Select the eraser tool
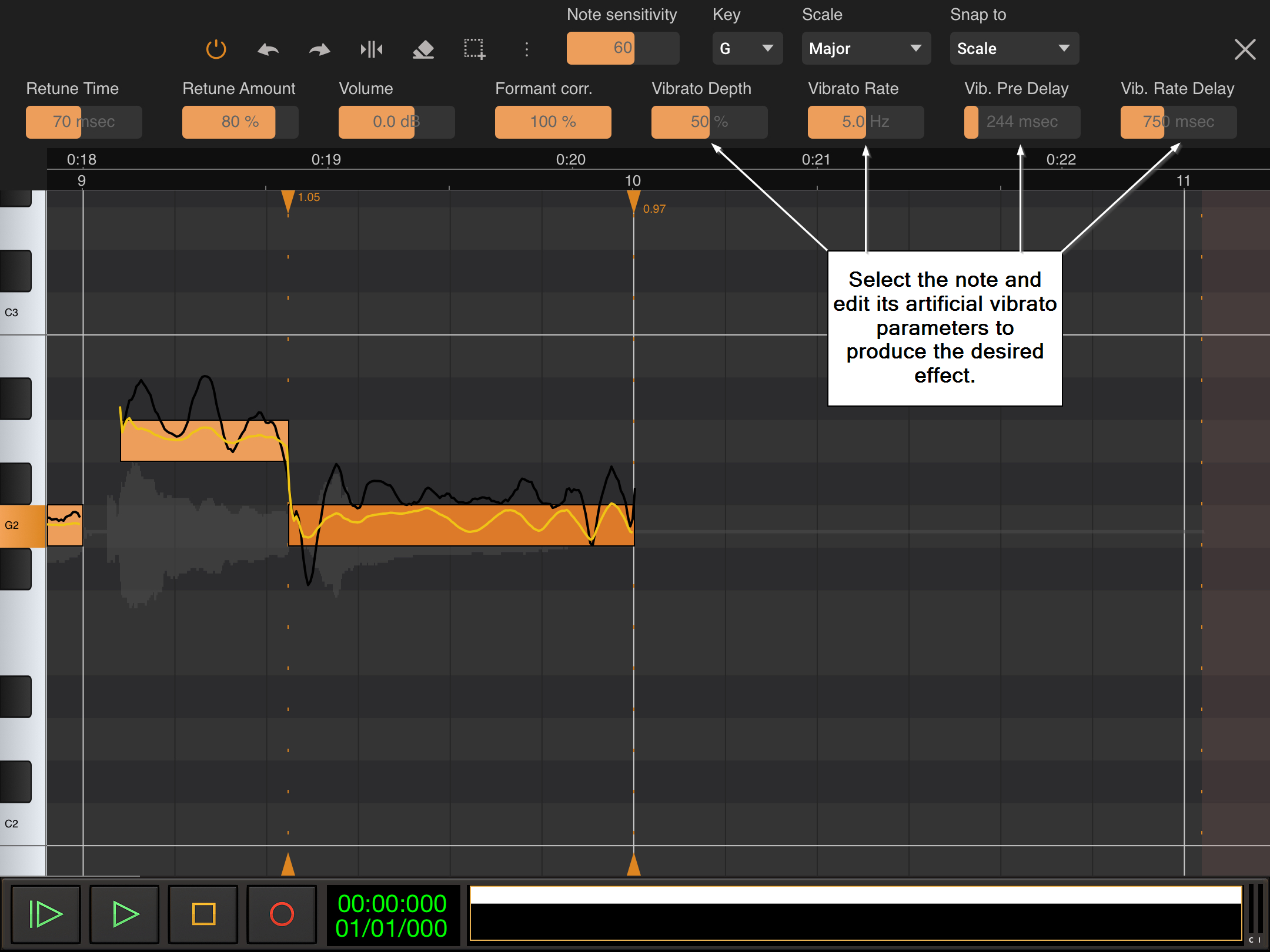The image size is (1270, 952). tap(423, 49)
